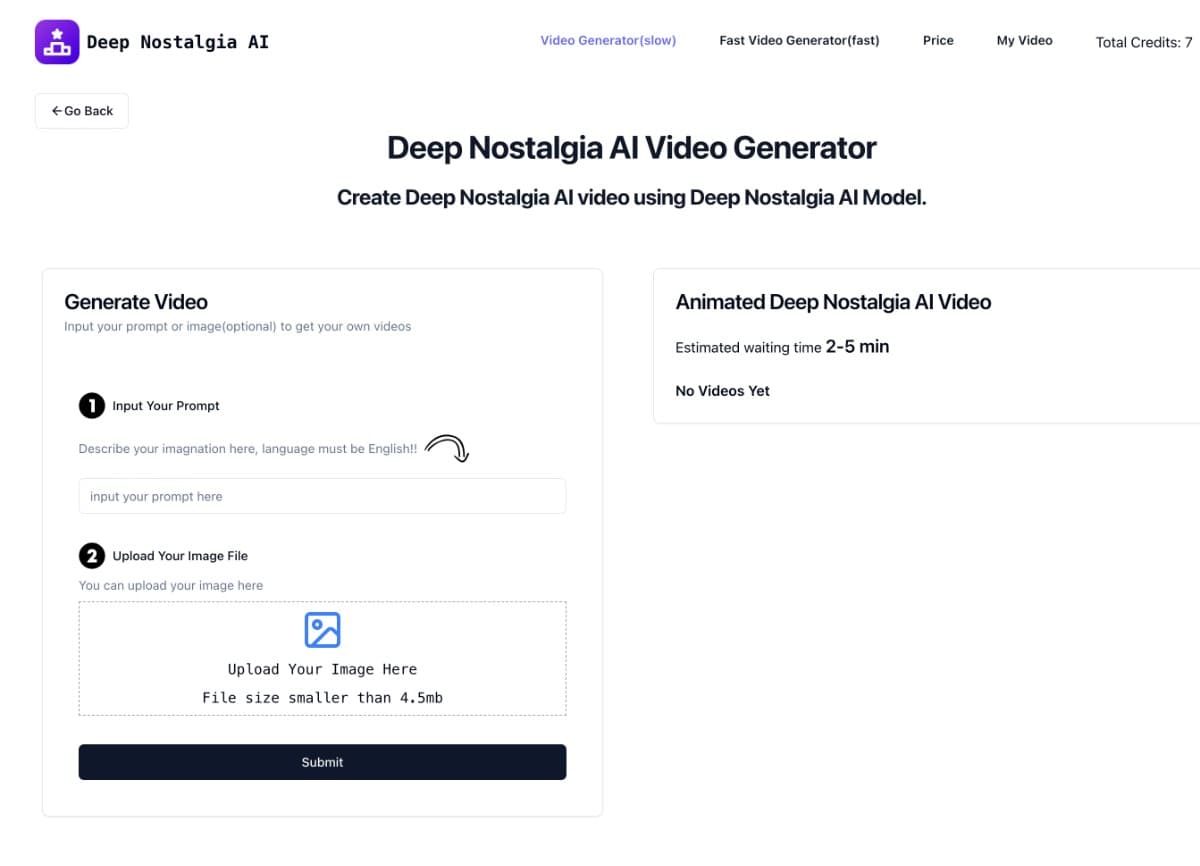Click the image upload picture icon

click(322, 630)
